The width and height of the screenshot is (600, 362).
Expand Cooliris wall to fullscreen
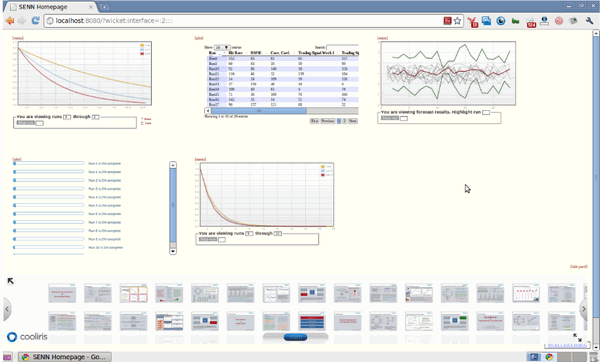[577, 337]
